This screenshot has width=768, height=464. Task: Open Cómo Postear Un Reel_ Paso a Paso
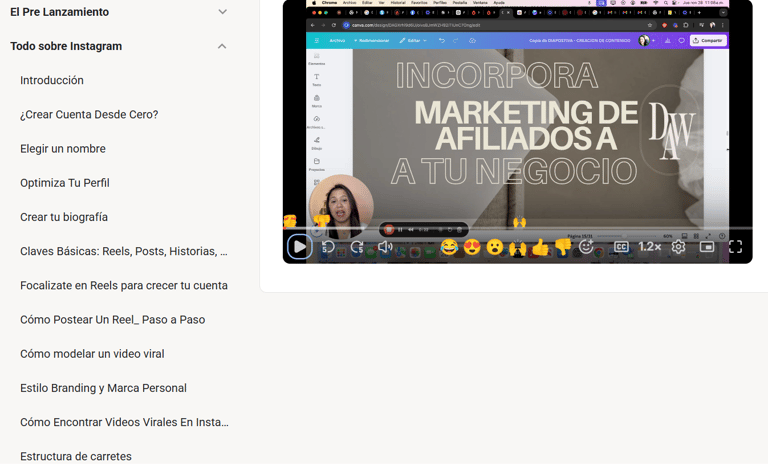113,320
